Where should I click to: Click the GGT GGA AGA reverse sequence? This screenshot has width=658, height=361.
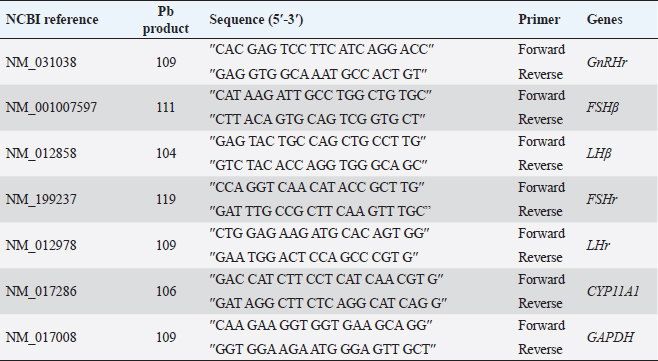323,349
